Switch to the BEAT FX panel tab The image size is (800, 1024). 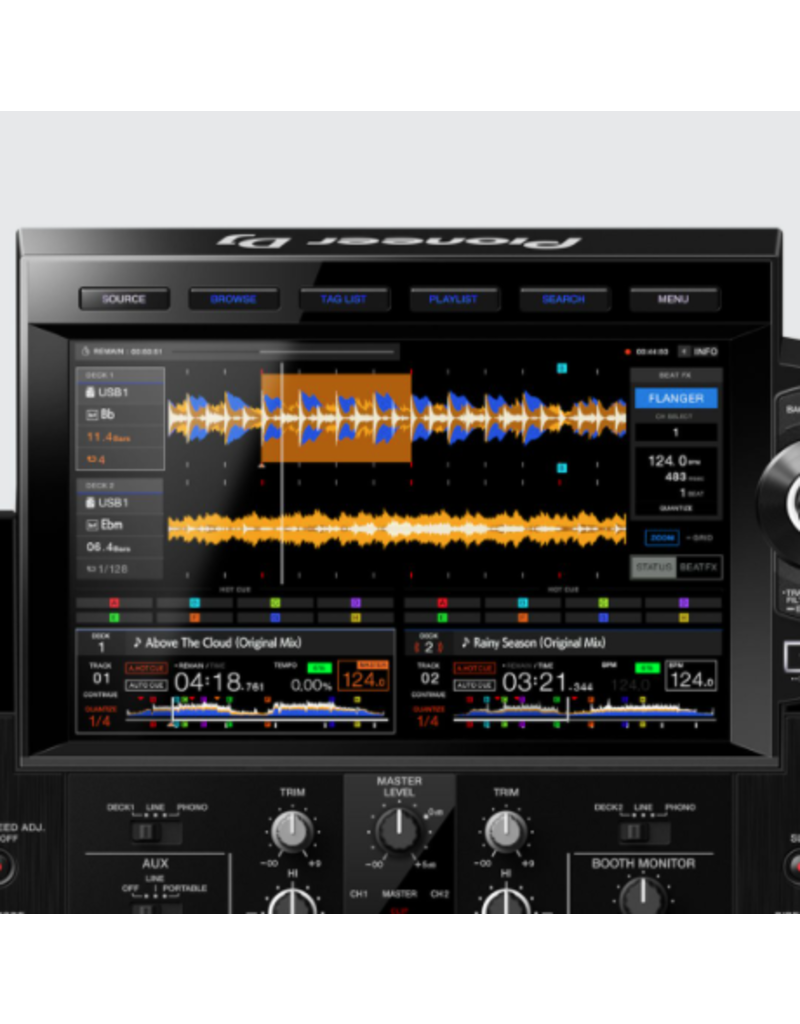(x=699, y=567)
